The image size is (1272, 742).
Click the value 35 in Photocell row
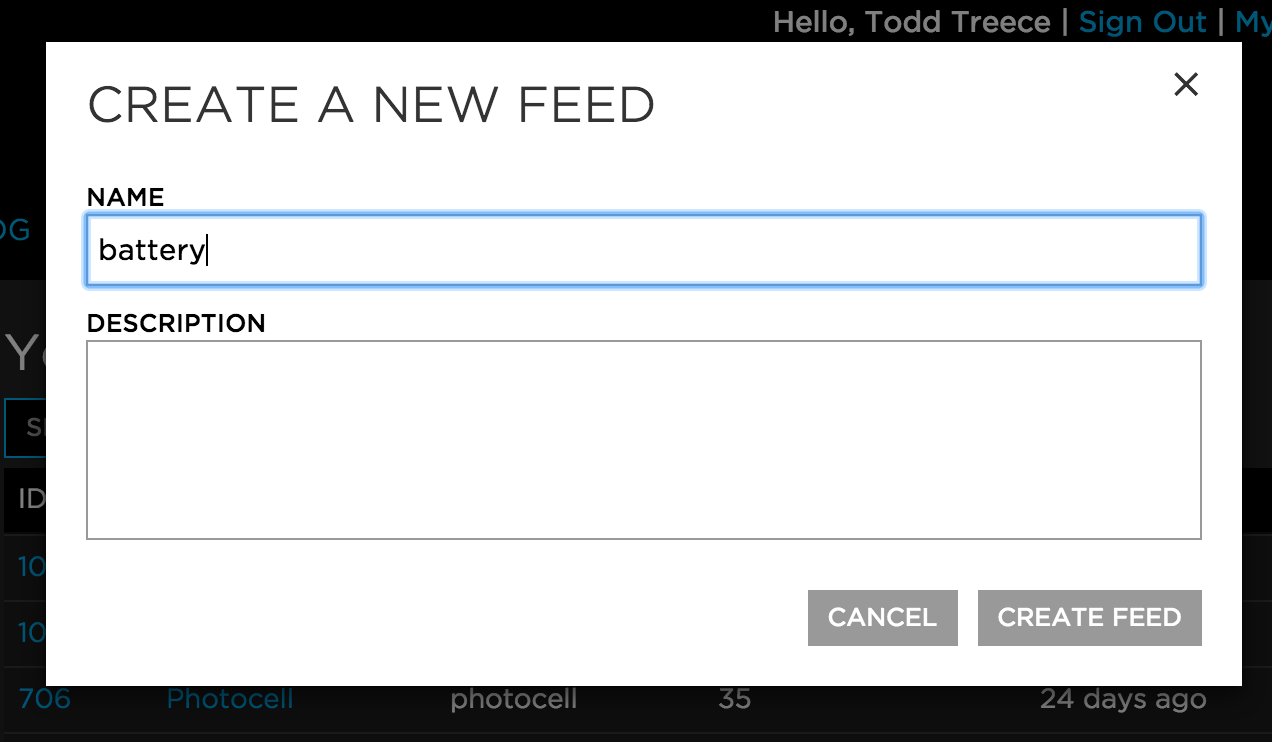(x=734, y=698)
